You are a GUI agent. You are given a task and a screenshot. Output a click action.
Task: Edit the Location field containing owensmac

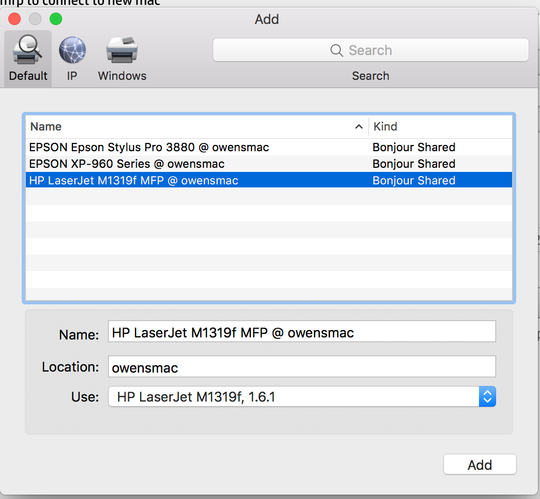point(302,366)
